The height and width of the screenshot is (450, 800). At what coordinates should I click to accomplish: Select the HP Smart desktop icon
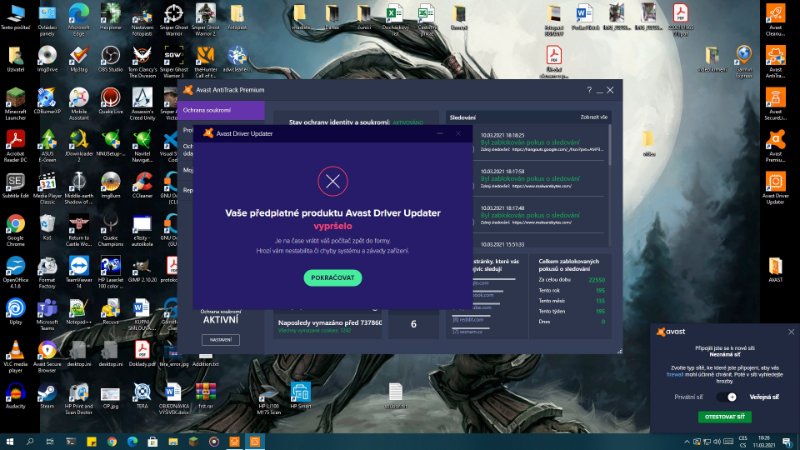pos(300,396)
